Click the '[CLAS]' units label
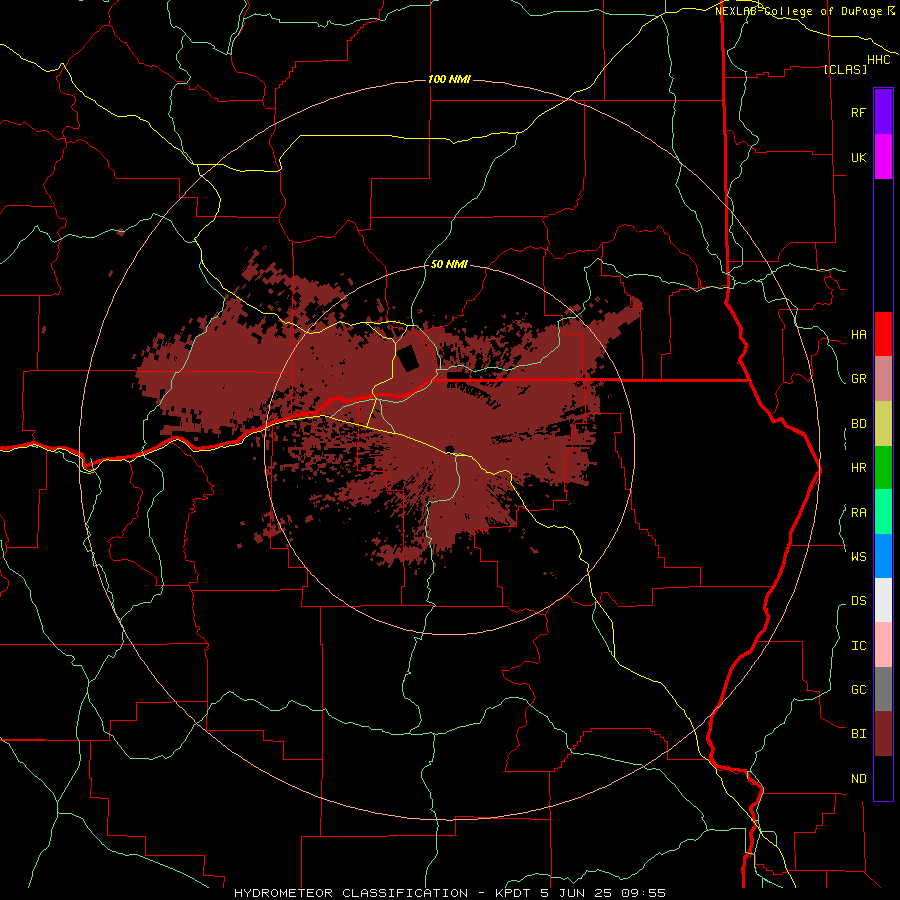The width and height of the screenshot is (900, 900). pos(845,69)
